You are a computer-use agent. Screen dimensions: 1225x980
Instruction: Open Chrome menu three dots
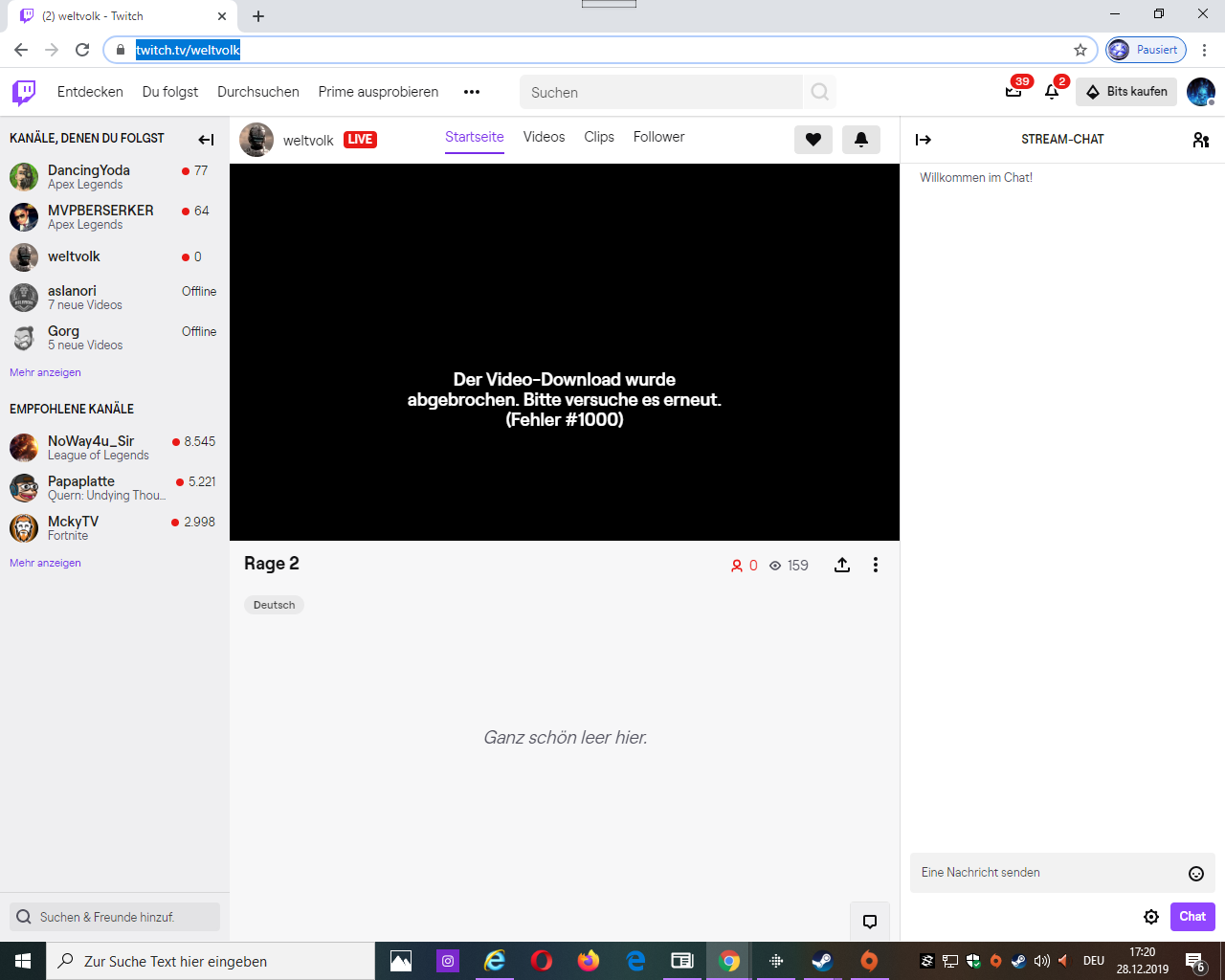click(1205, 50)
